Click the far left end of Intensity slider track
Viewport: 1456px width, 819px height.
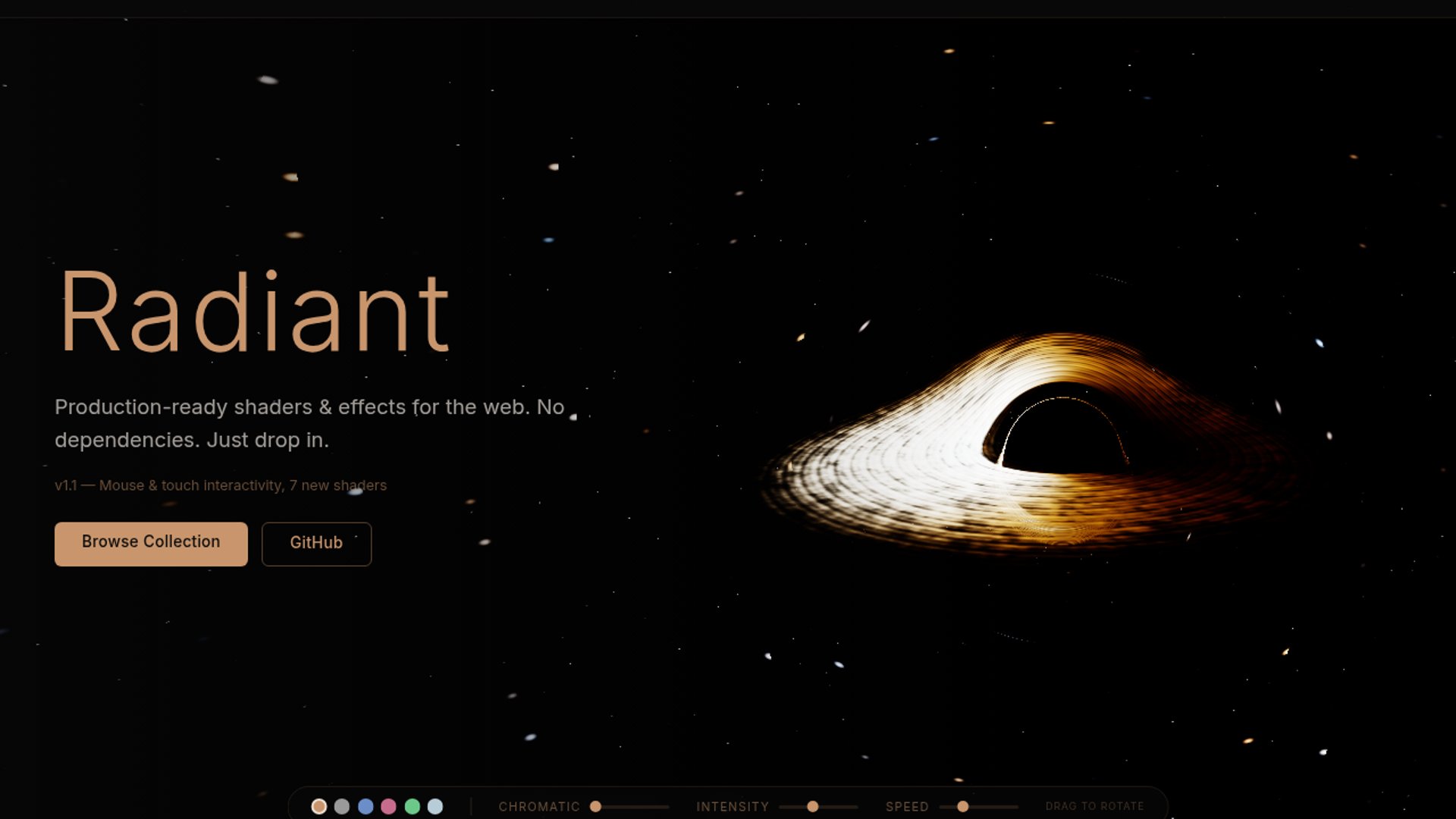(x=781, y=806)
